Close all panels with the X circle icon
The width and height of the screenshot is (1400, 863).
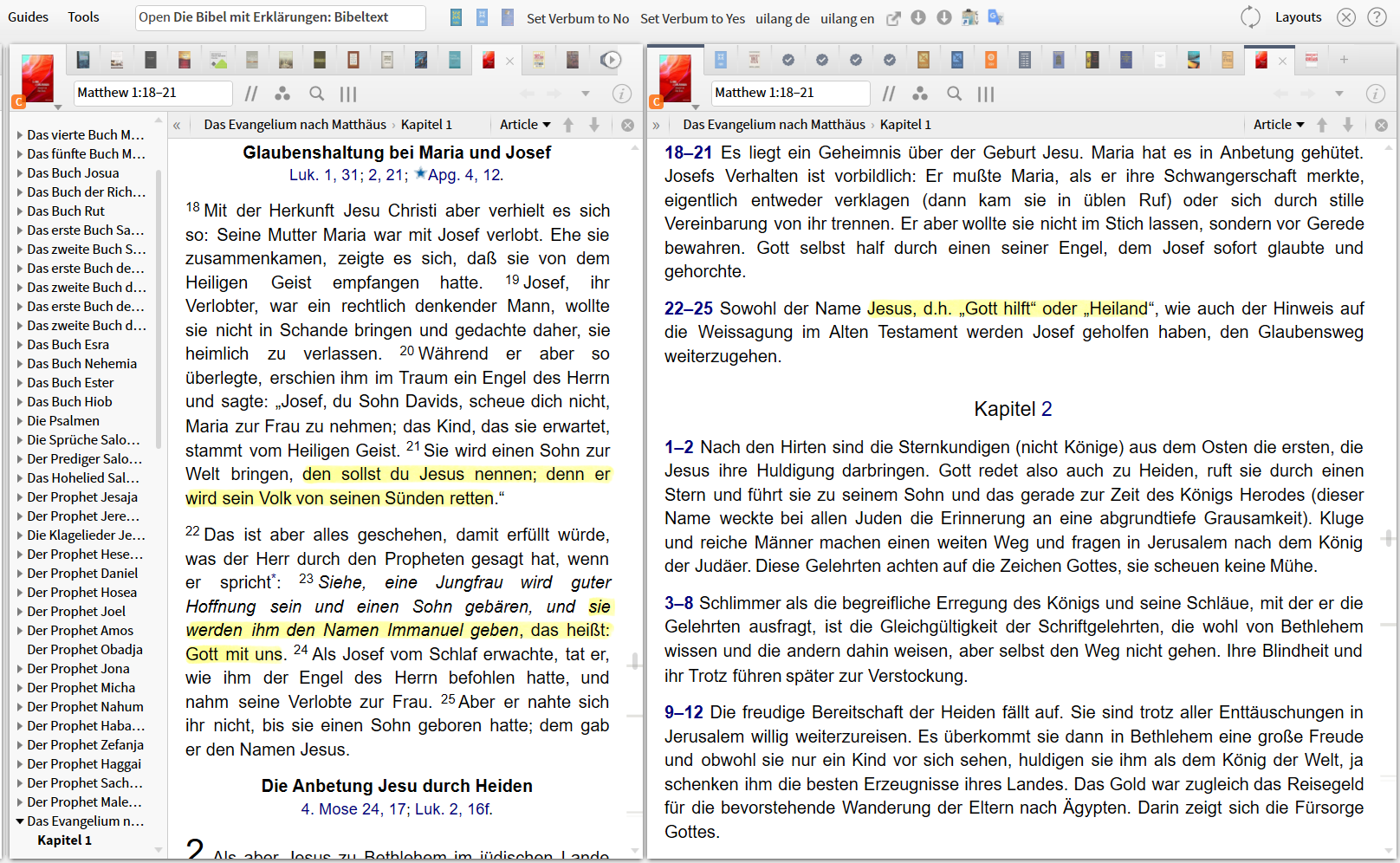point(1345,17)
